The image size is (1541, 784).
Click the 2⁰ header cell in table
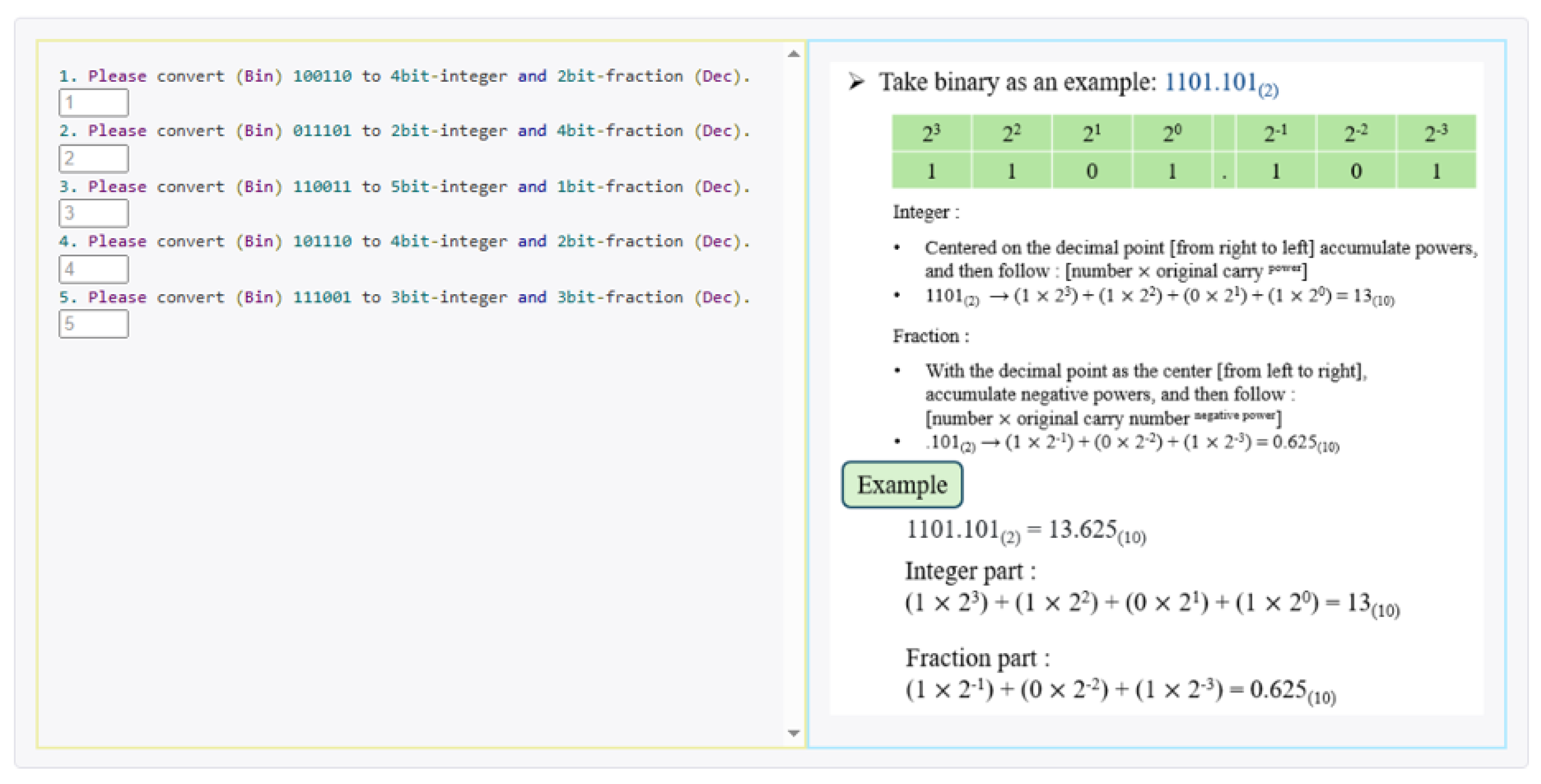pyautogui.click(x=1171, y=133)
